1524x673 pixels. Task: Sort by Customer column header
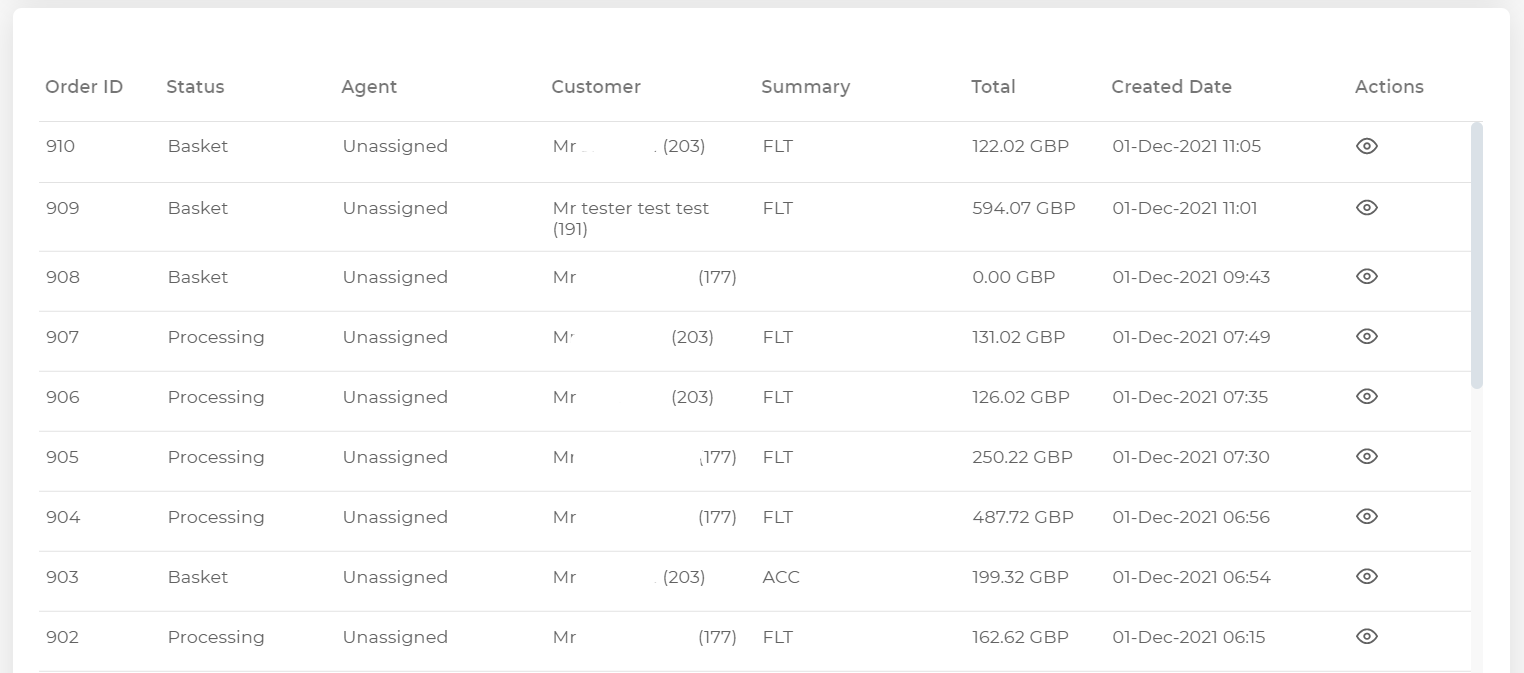click(x=596, y=87)
